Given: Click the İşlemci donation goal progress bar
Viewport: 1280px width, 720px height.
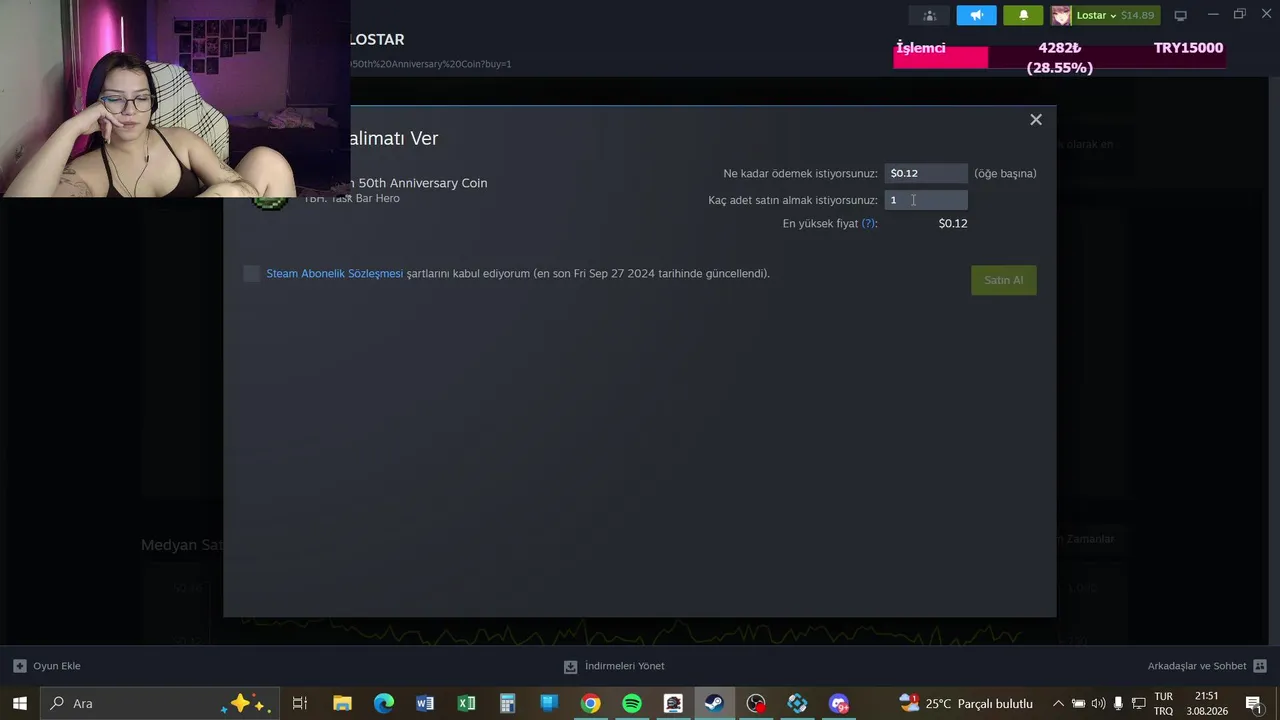Looking at the screenshot, I should 1059,57.
